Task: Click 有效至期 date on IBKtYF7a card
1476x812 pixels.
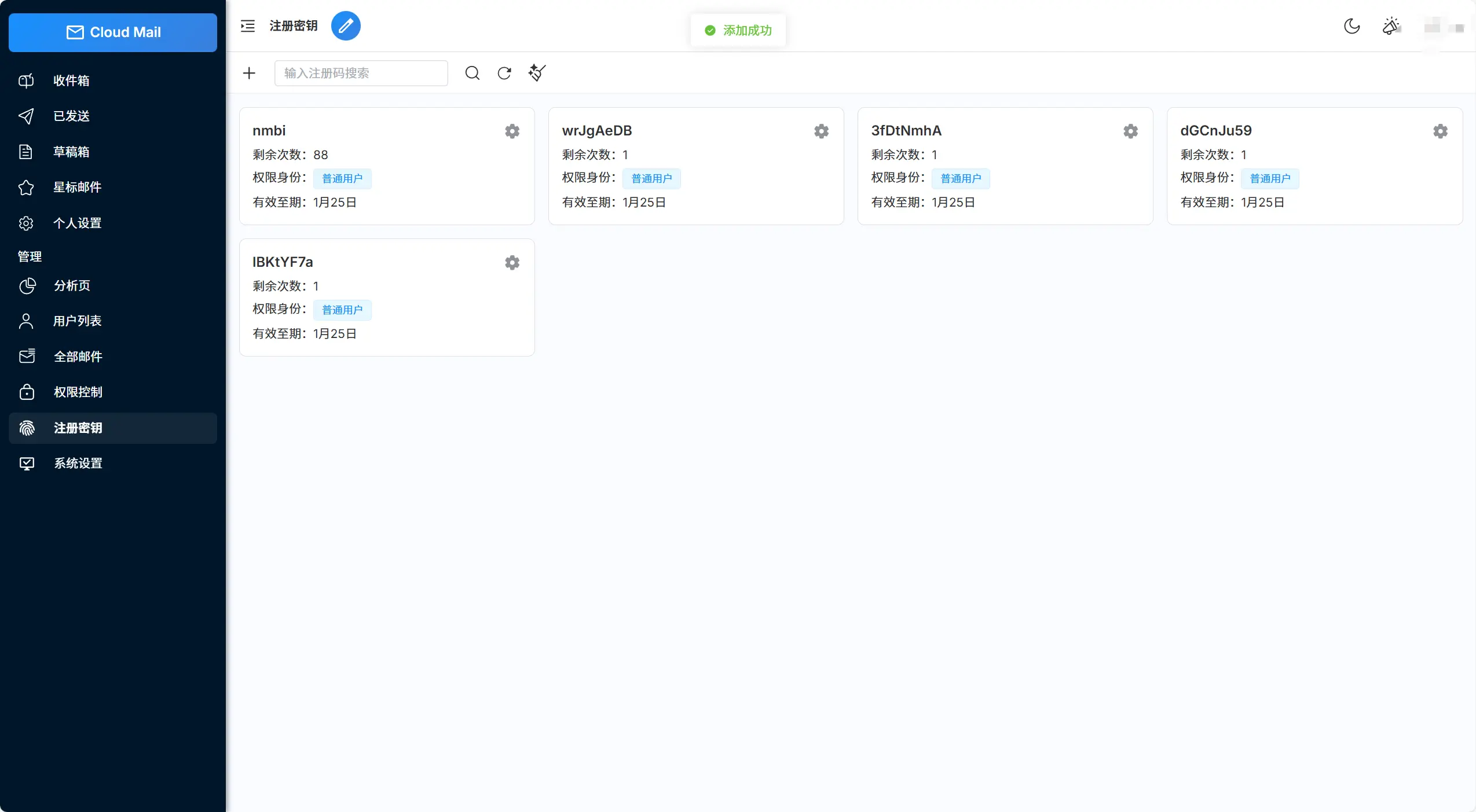Action: 305,334
